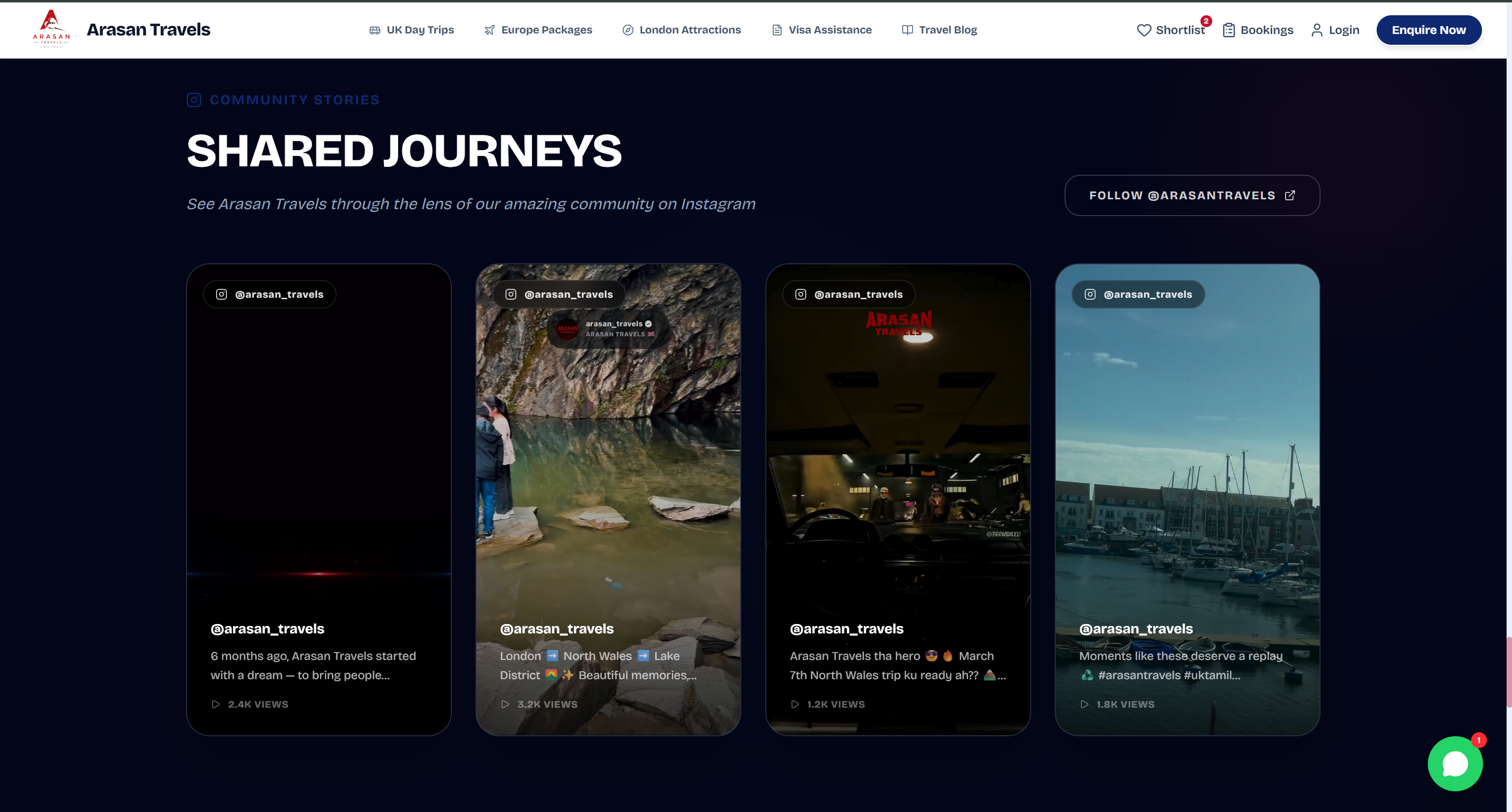Click the bus icon beside UK Day Trips
1512x812 pixels.
coord(375,30)
